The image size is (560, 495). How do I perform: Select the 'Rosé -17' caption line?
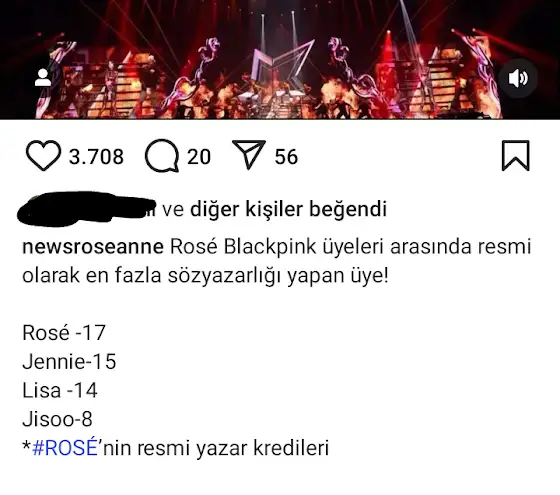pos(64,332)
